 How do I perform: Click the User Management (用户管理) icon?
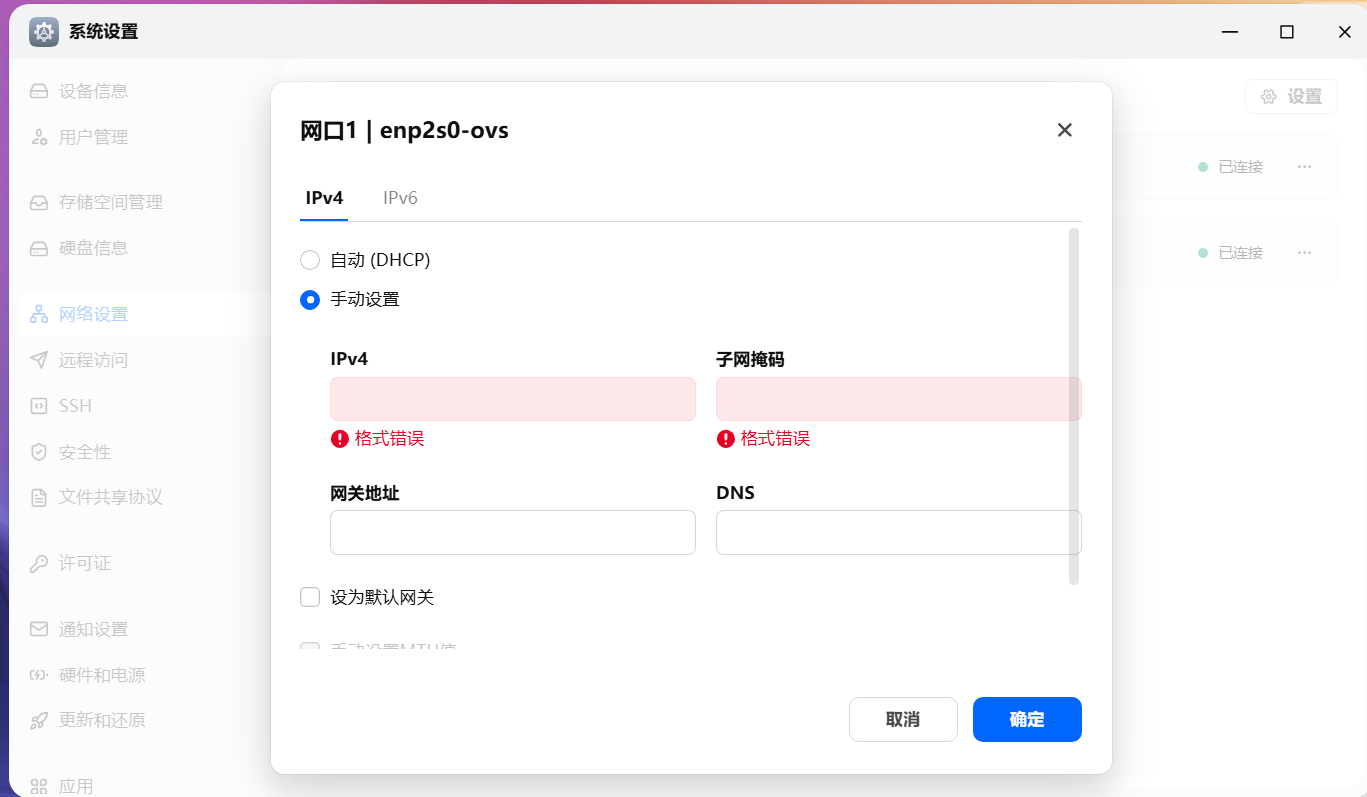tap(39, 138)
